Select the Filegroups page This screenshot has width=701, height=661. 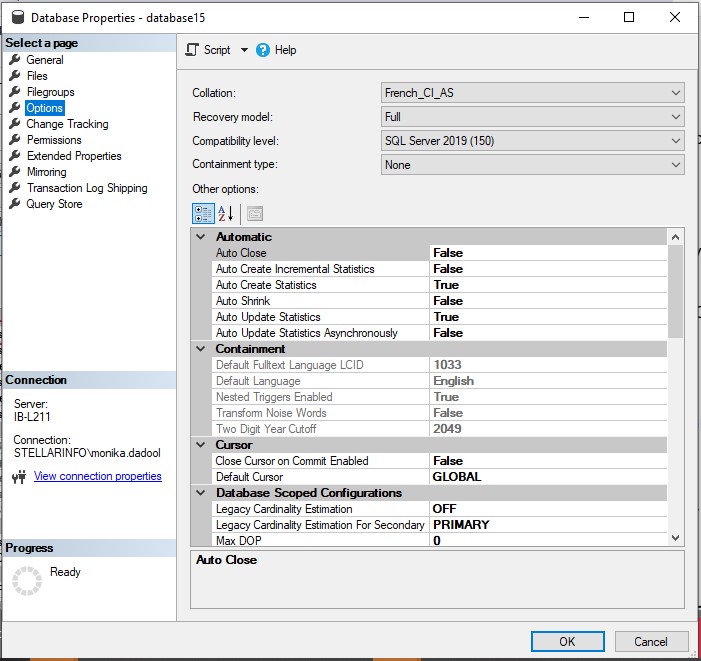coord(50,92)
